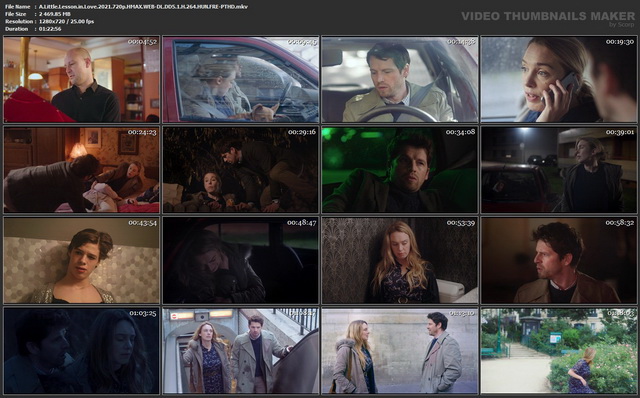Image resolution: width=640 pixels, height=398 pixels.
Task: Select the 00:58:32 man profile thumbnail
Action: 559,260
